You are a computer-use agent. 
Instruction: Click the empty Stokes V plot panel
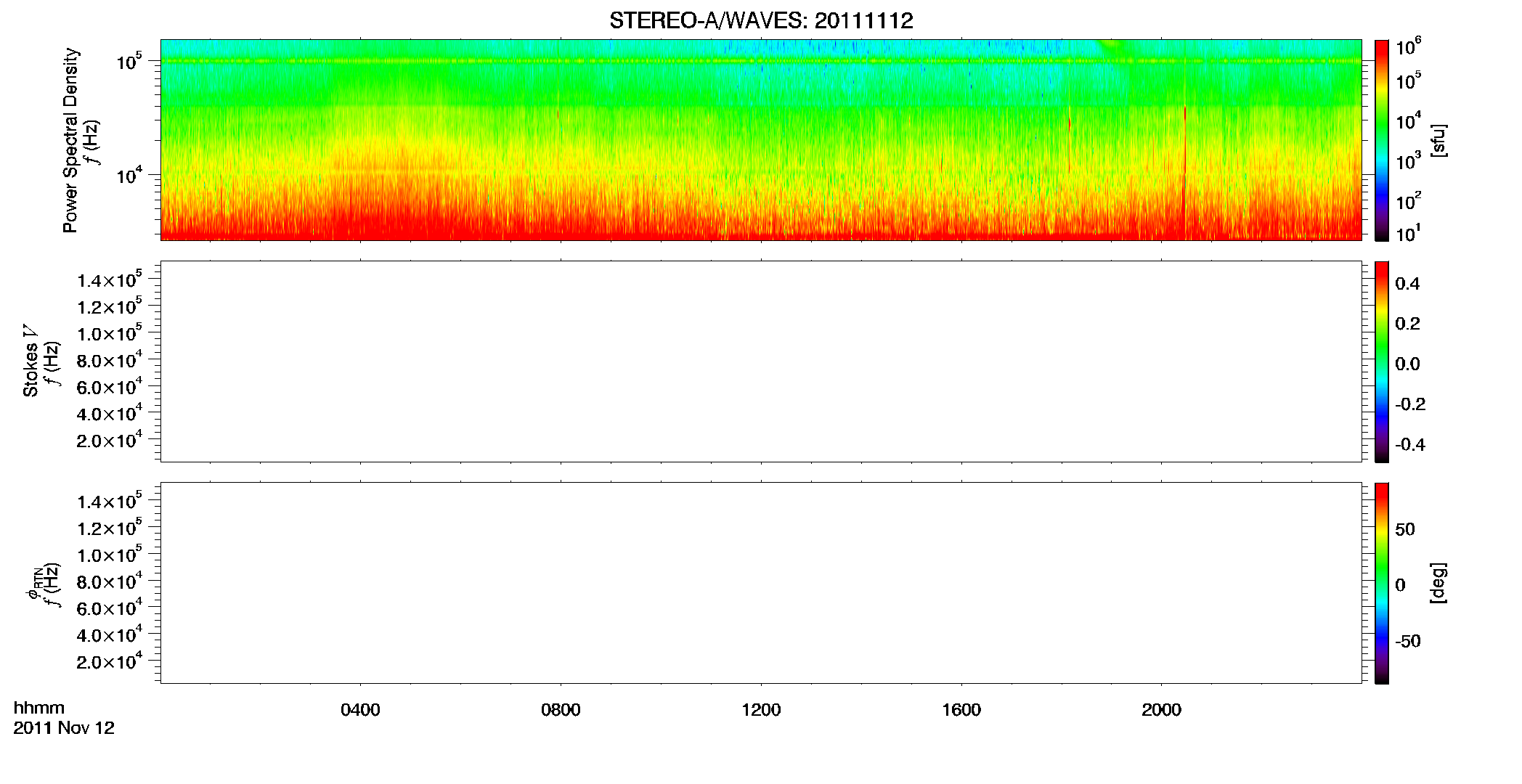(x=761, y=362)
